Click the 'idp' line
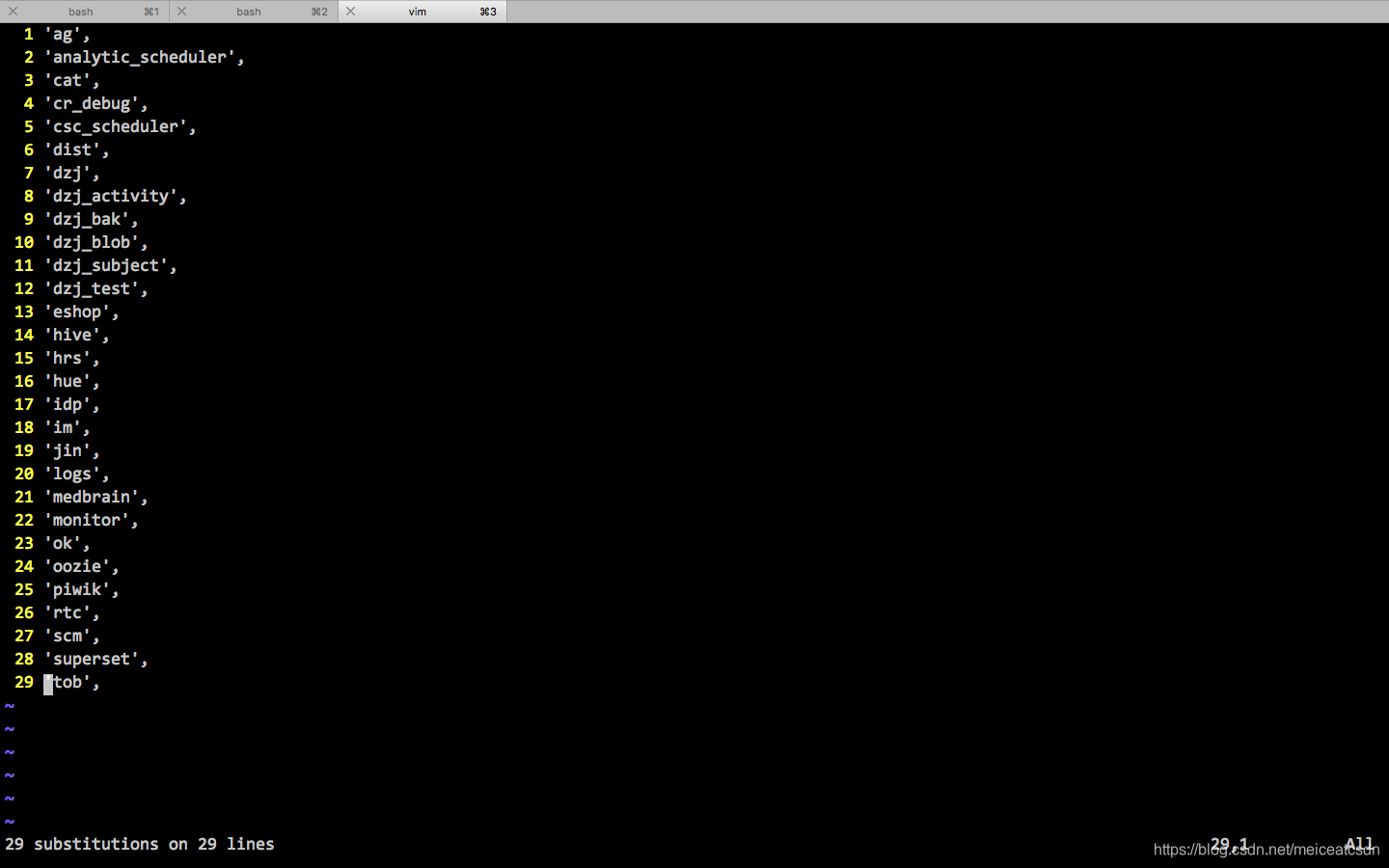Screen dimensions: 1389x868 [x=71, y=405]
